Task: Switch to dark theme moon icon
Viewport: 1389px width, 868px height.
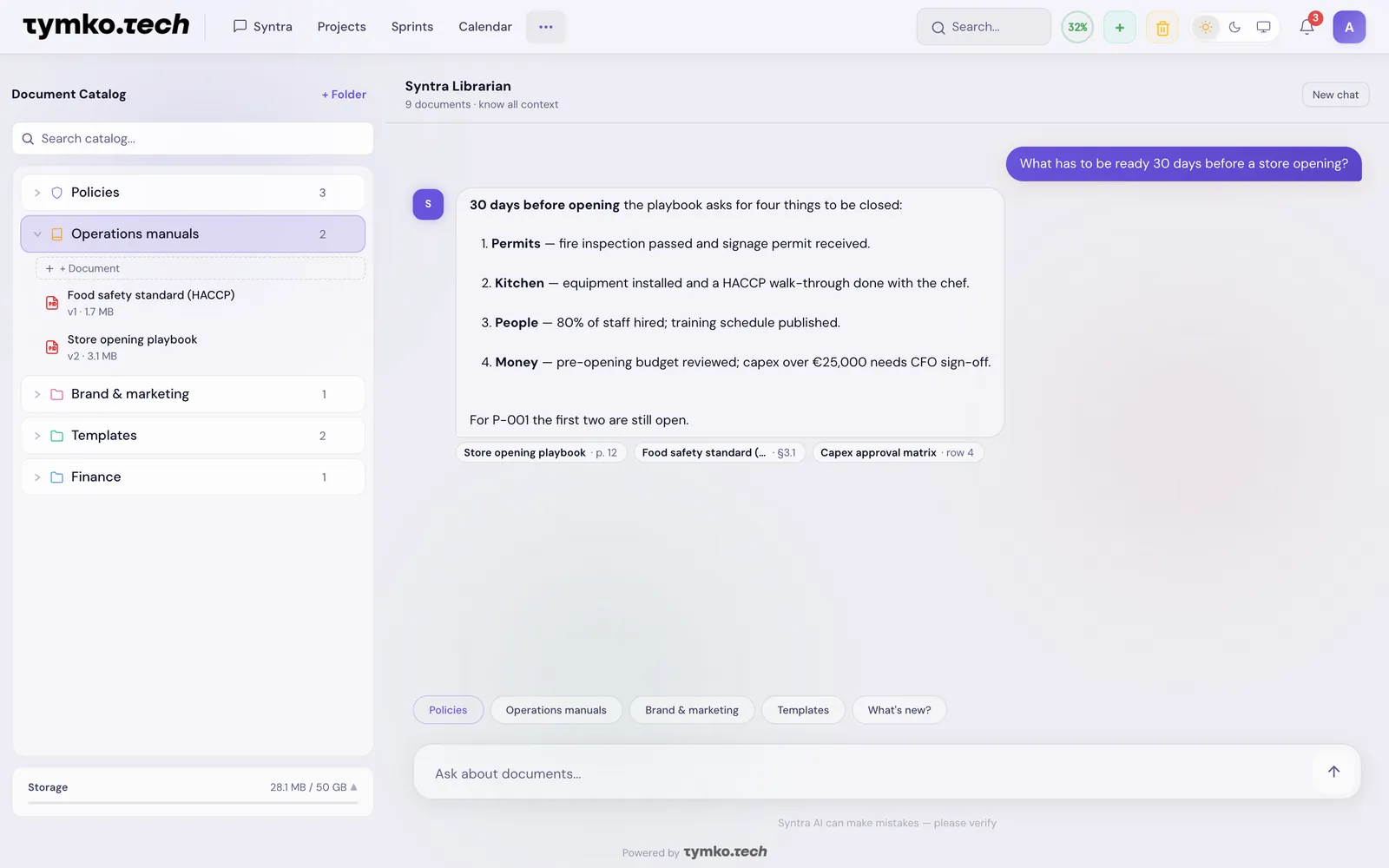Action: click(1234, 27)
